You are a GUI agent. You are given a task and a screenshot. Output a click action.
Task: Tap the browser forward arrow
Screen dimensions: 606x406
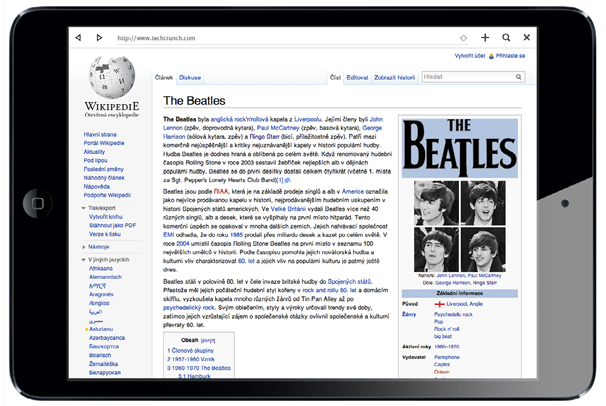point(98,37)
